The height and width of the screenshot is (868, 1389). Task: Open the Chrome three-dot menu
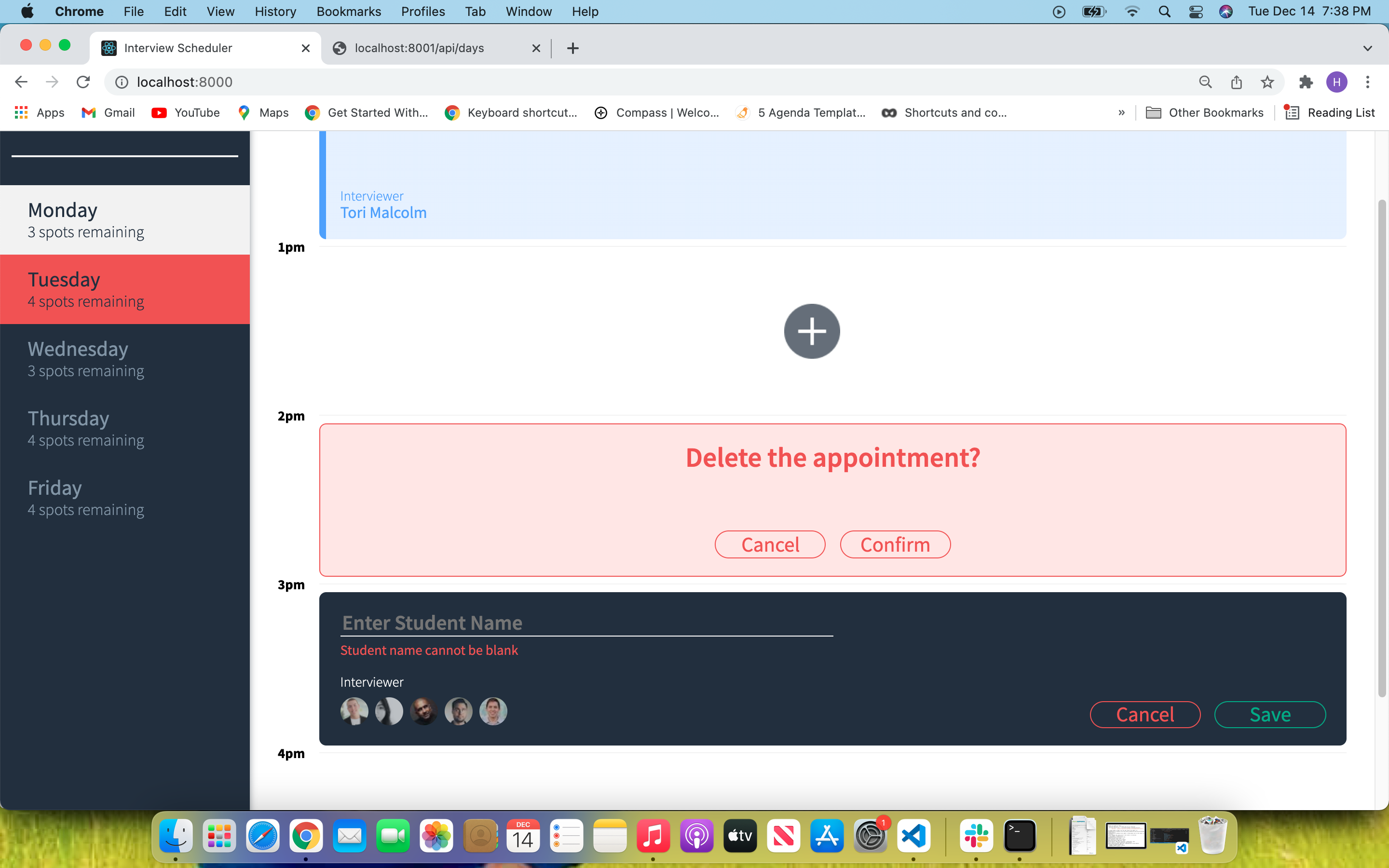[1368, 81]
